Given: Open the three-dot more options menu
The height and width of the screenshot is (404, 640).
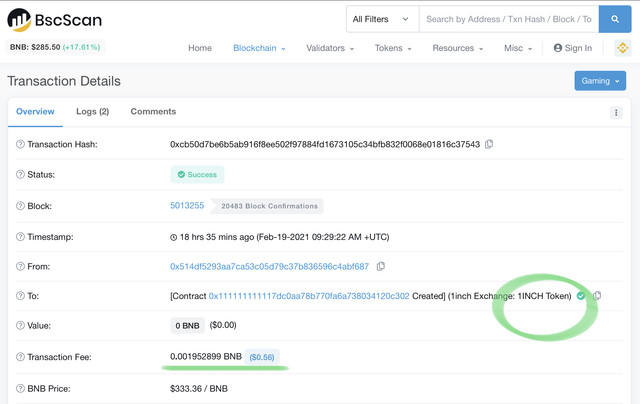Looking at the screenshot, I should point(616,112).
